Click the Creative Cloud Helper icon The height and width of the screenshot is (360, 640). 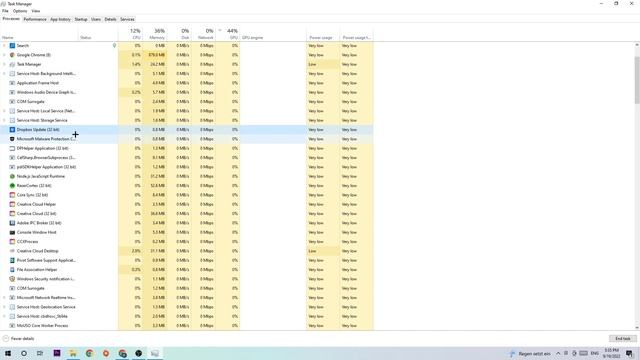[12, 204]
